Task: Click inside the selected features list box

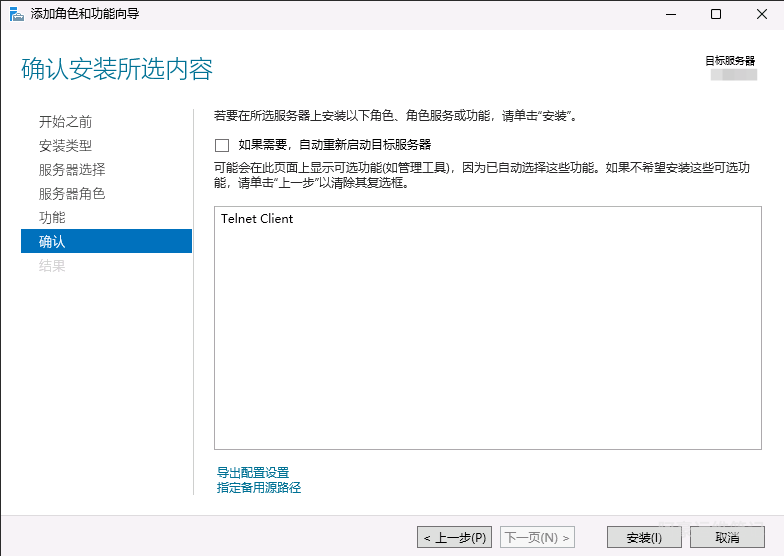Action: [x=488, y=328]
